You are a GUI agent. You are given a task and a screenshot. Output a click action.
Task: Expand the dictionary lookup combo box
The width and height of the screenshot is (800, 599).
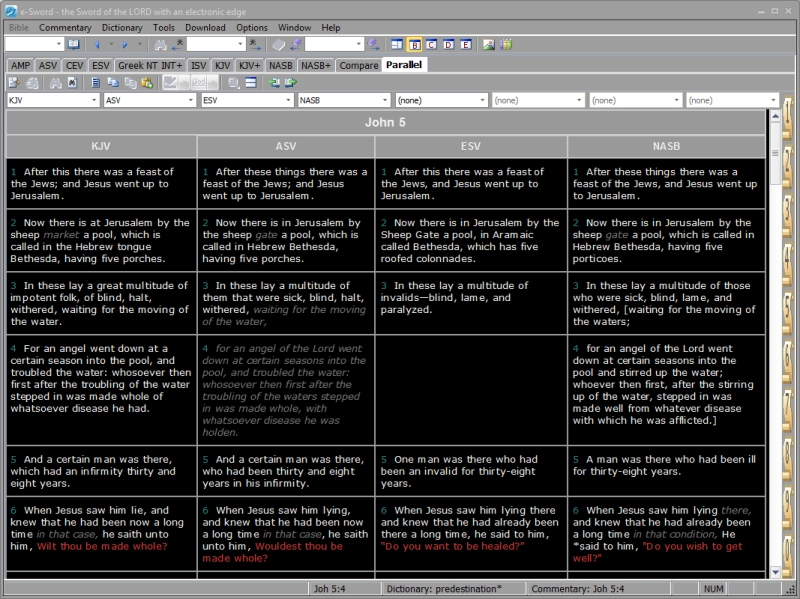point(359,44)
